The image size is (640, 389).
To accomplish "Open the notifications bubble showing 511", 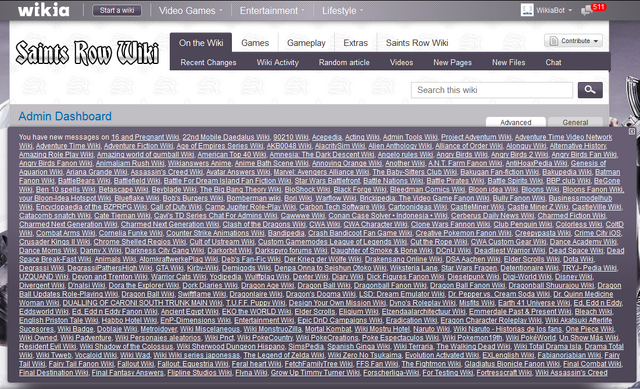I will click(594, 9).
